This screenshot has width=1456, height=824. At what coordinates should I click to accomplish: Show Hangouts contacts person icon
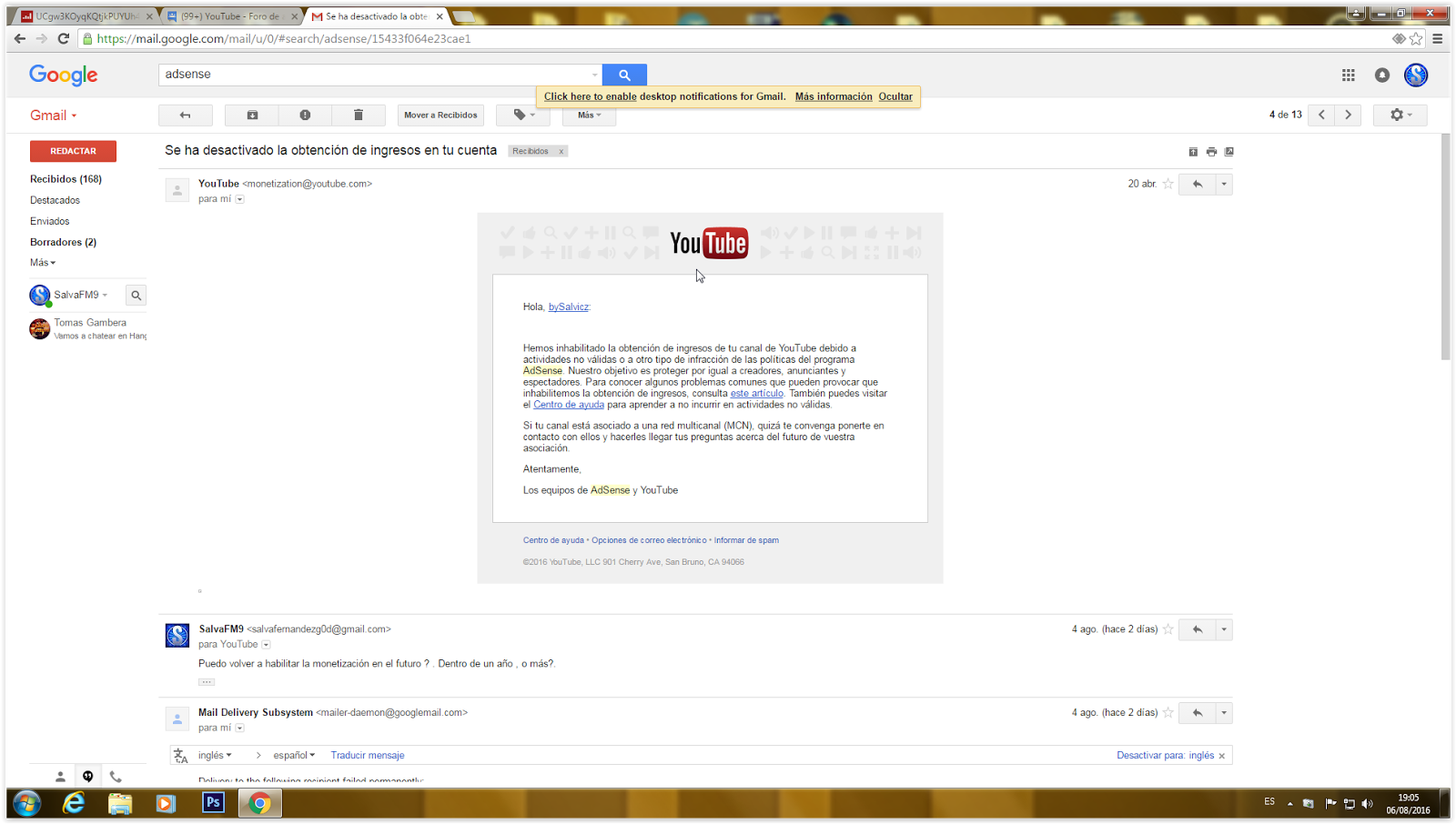pos(60,777)
